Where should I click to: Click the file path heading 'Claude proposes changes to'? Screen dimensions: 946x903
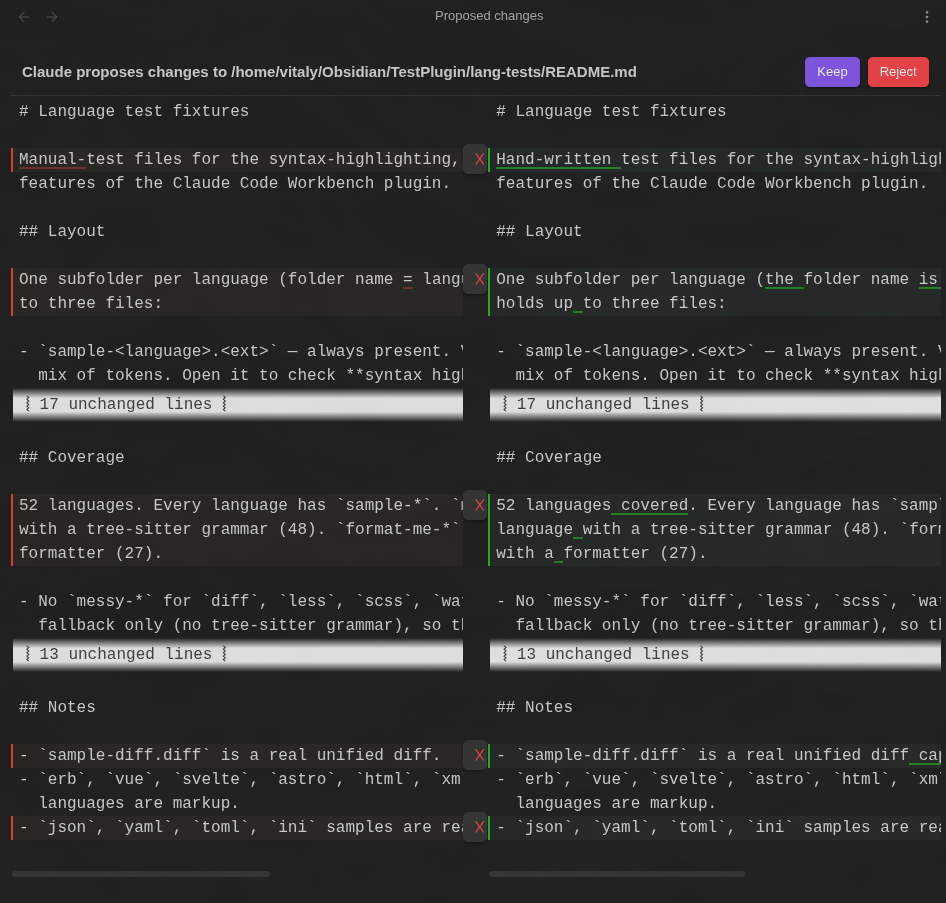[329, 72]
